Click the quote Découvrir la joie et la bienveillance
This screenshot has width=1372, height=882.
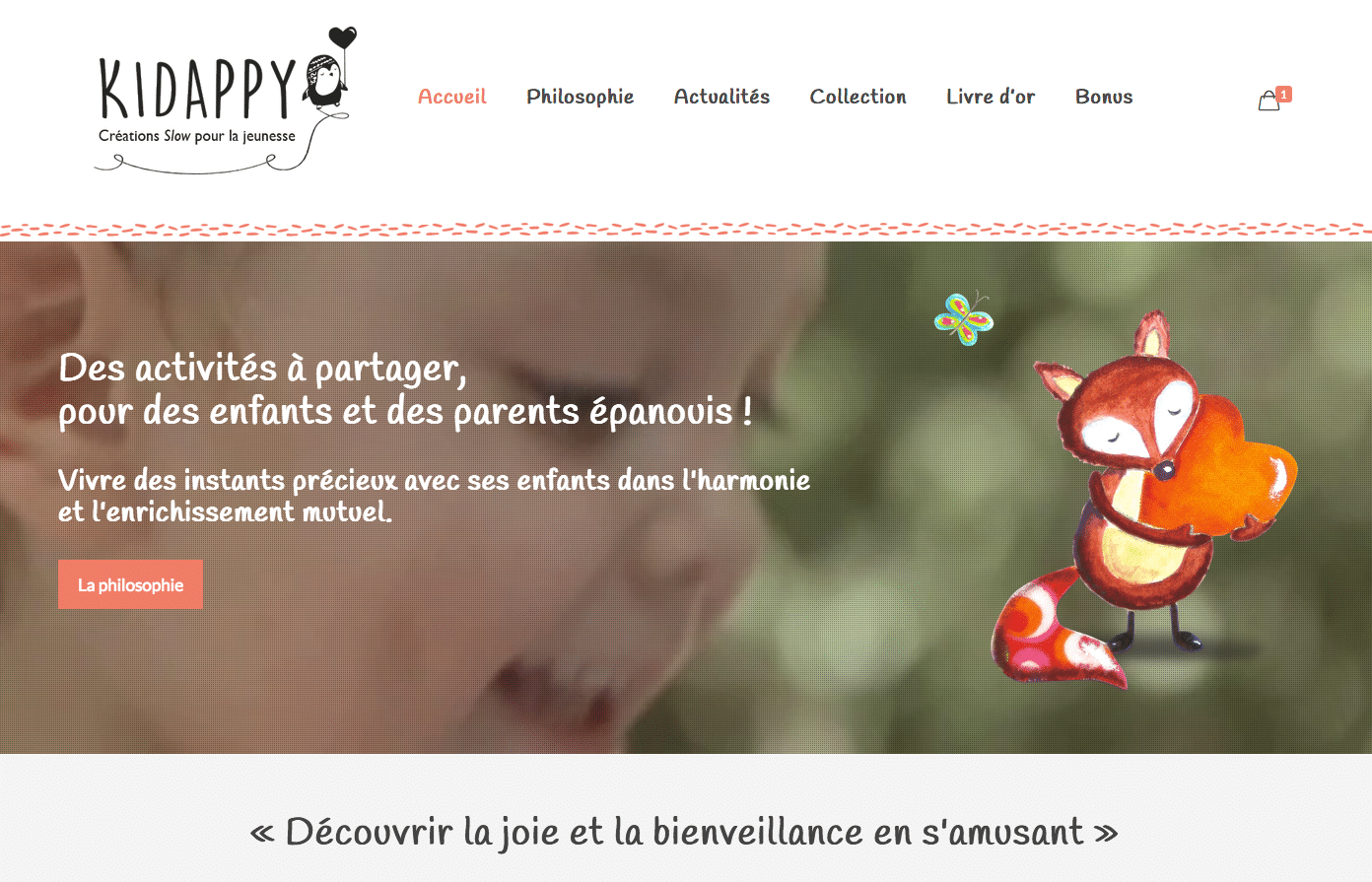click(684, 833)
